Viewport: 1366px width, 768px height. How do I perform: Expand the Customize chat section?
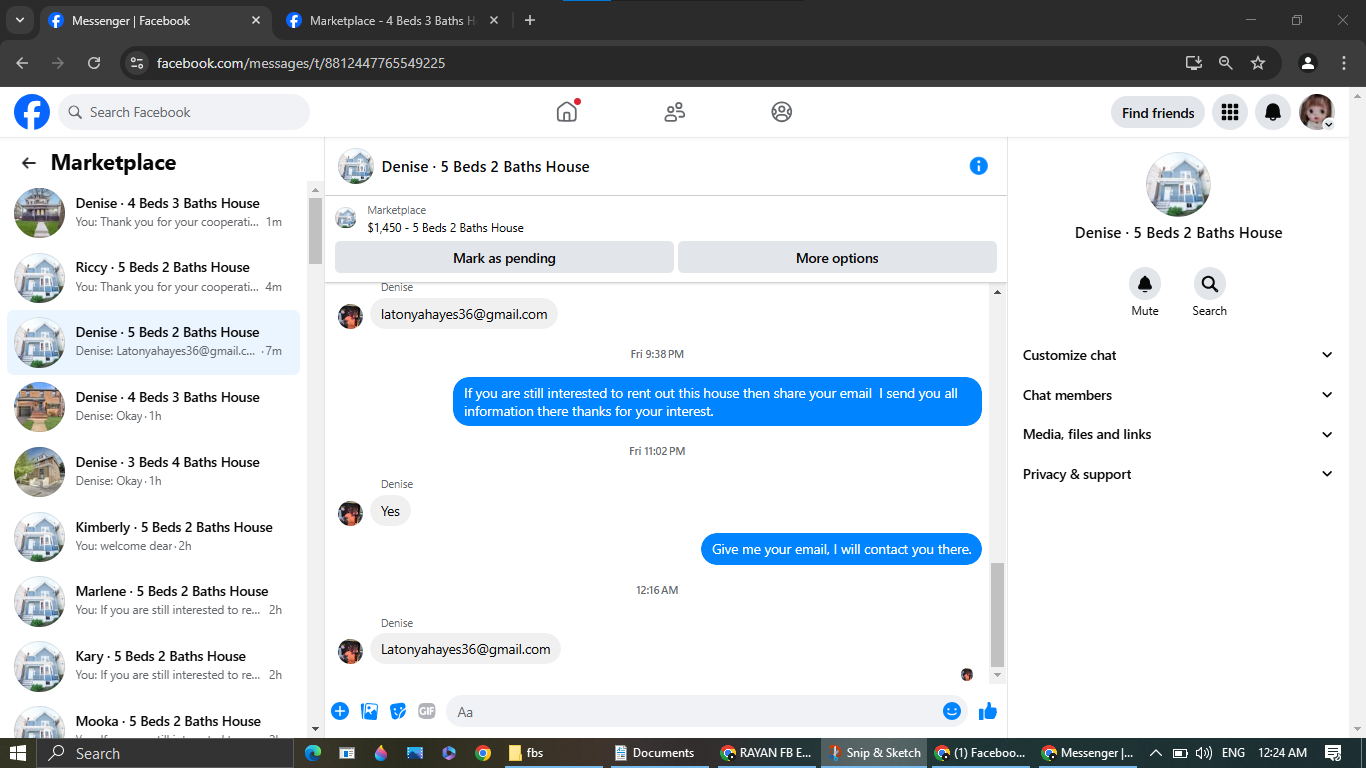coord(1178,355)
